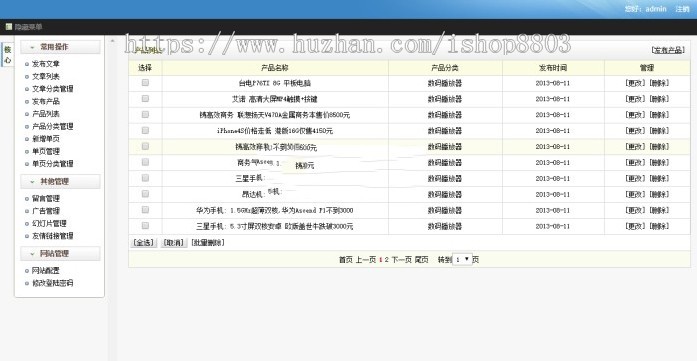Click the admin username in header
The image size is (697, 361).
[656, 9]
